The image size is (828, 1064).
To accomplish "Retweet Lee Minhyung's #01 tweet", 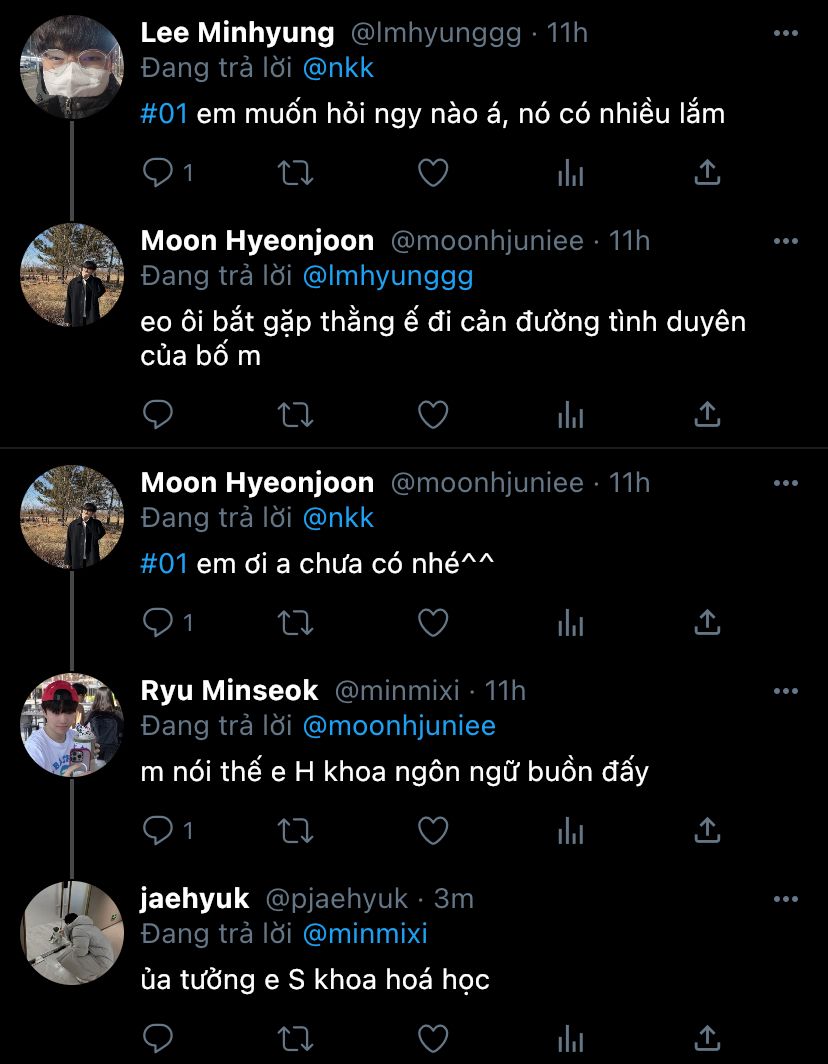I will [x=295, y=173].
